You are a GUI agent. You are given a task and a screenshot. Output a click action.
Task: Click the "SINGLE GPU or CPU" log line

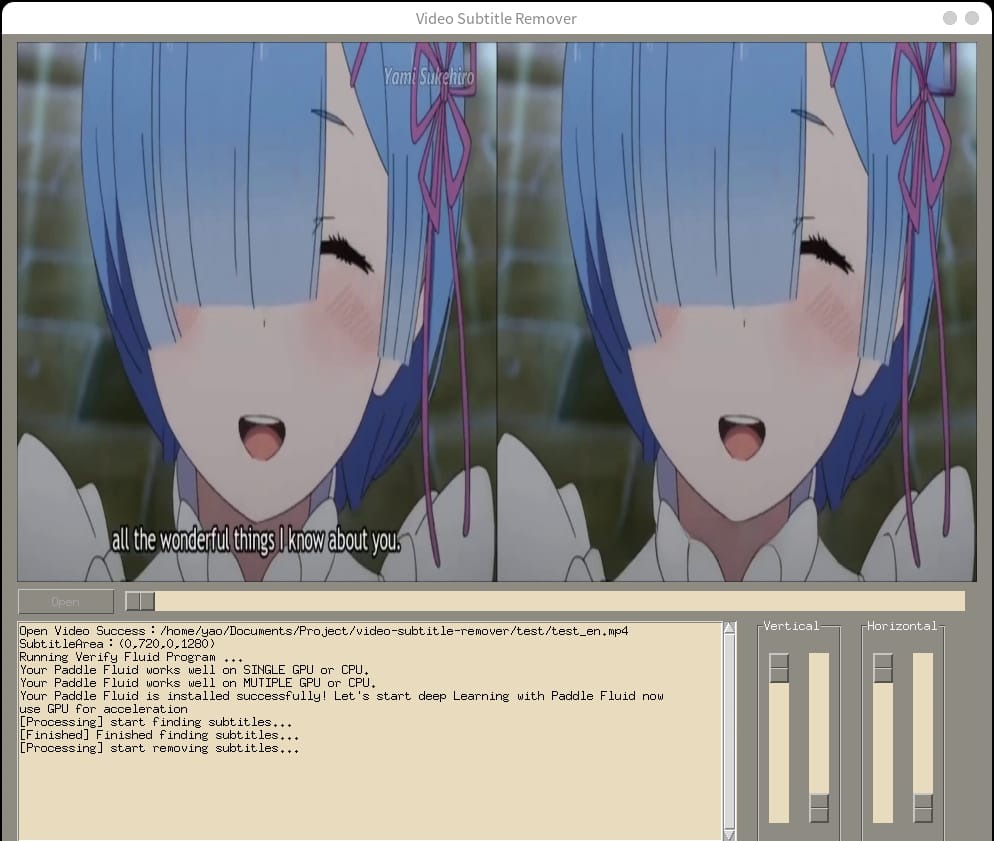pos(195,670)
